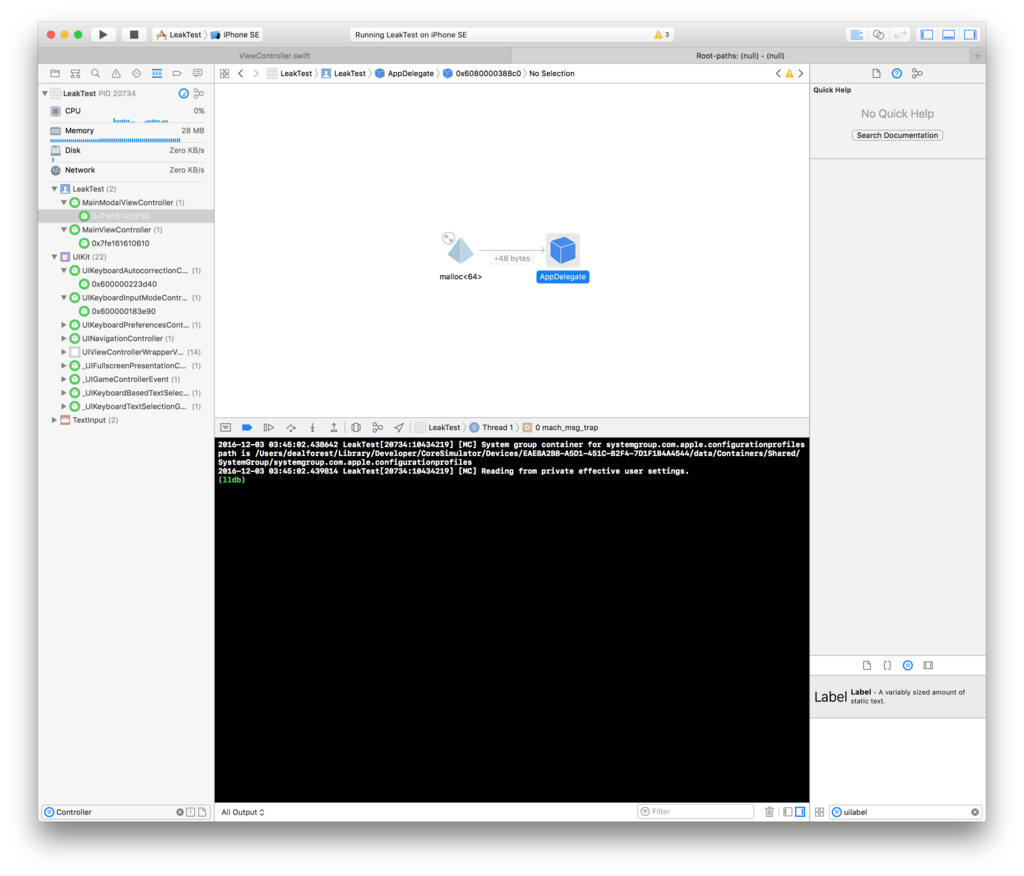Viewport: 1024px width, 876px height.
Task: Open the Report navigator speech-bubble icon
Action: tap(197, 74)
